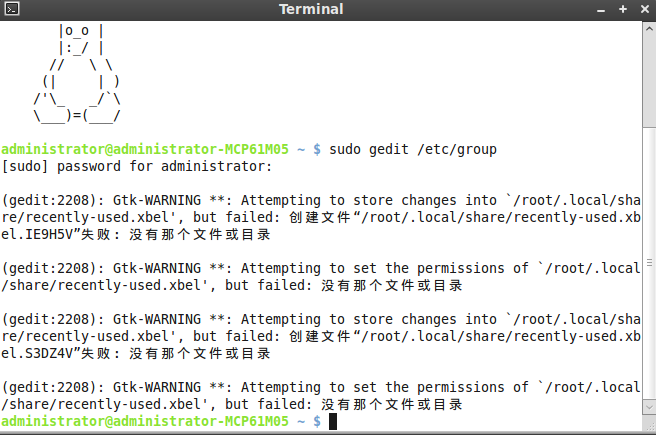
Task: Open the terminal window menu icon
Action: point(12,9)
